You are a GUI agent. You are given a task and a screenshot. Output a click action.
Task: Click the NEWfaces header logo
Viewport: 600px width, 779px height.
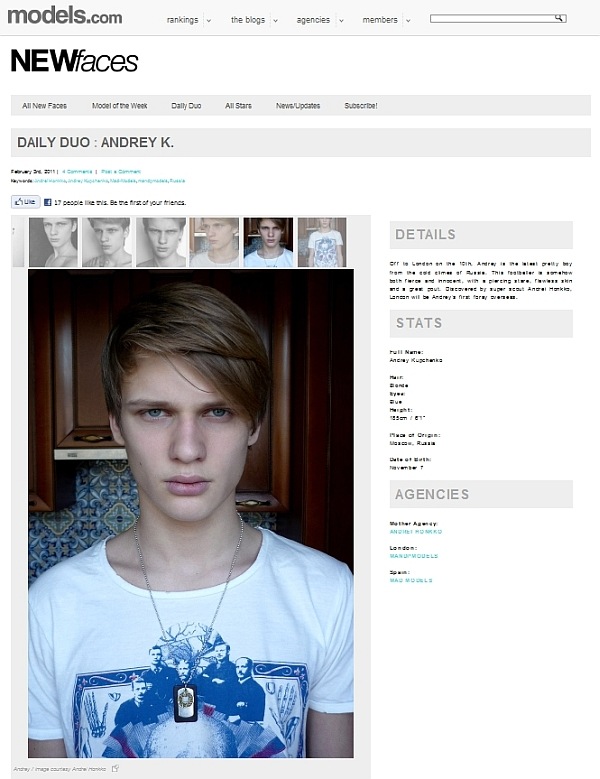tap(74, 61)
